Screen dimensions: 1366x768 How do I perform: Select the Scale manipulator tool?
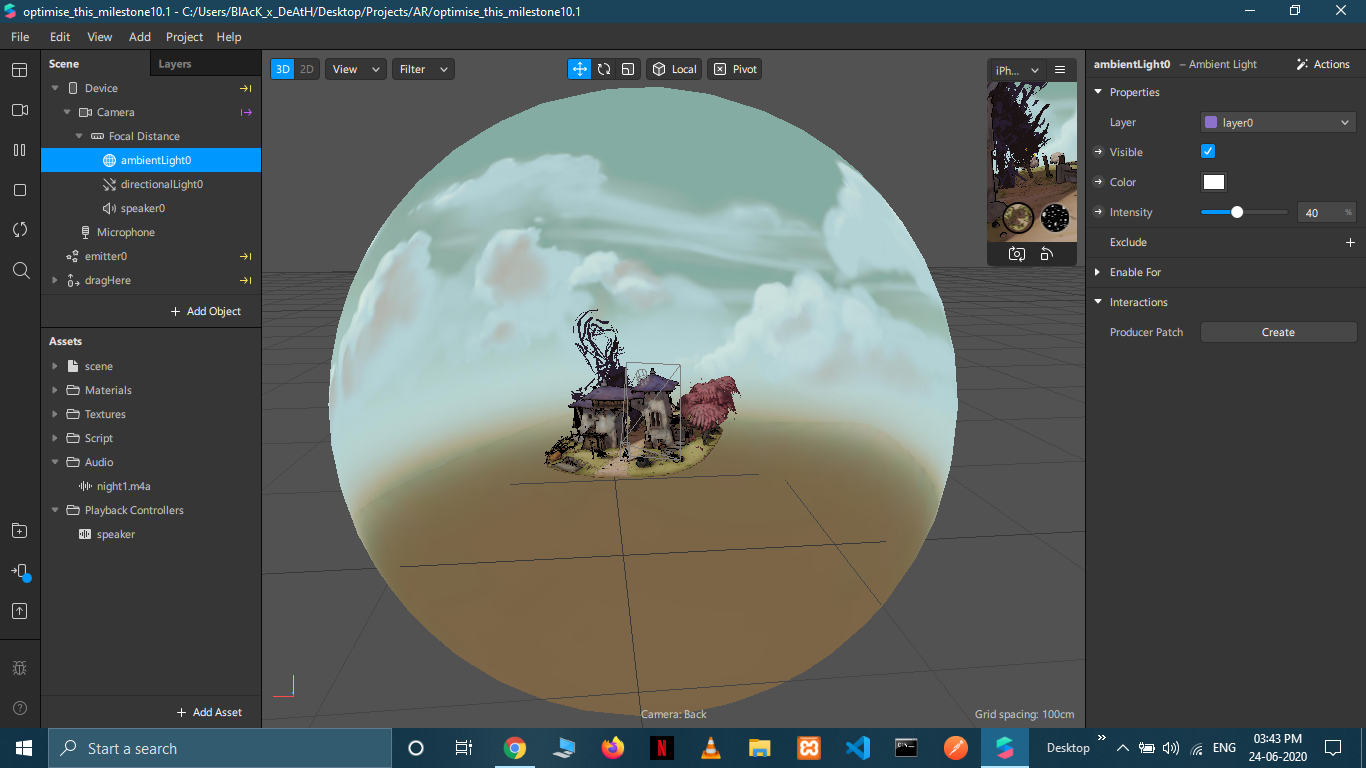628,69
